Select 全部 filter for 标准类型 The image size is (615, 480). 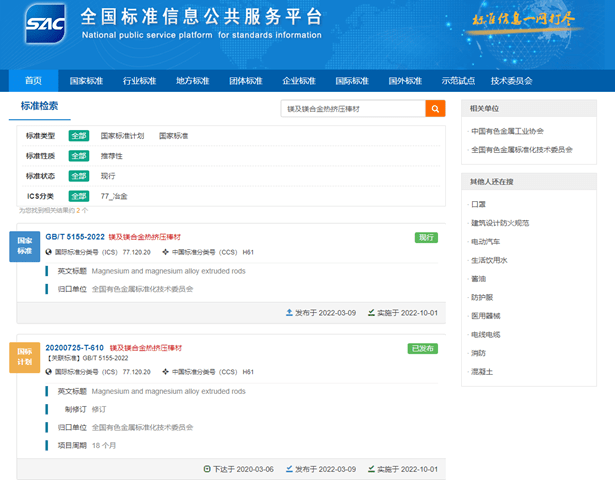(x=79, y=136)
